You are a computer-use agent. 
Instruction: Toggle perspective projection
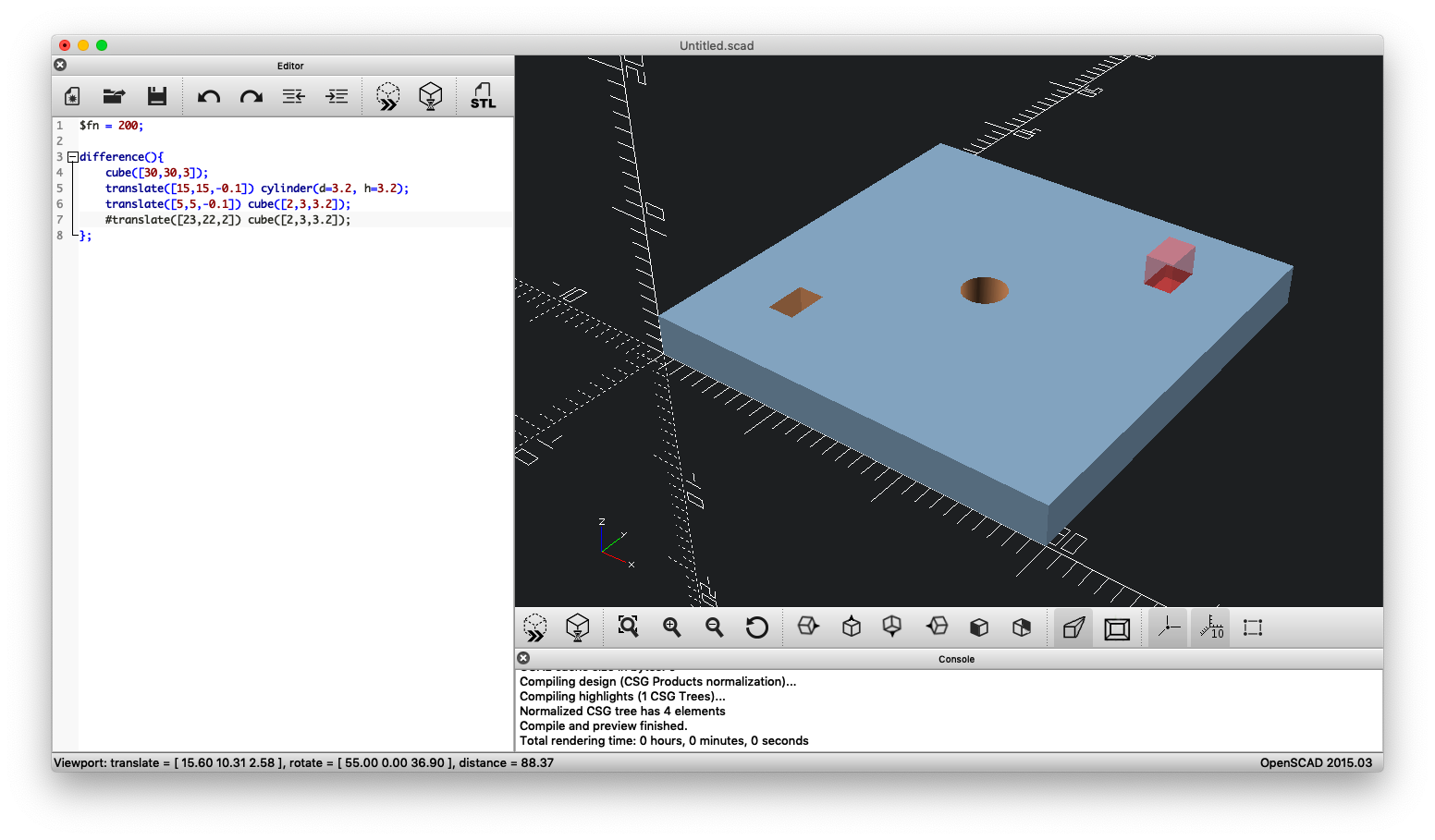click(x=1073, y=628)
